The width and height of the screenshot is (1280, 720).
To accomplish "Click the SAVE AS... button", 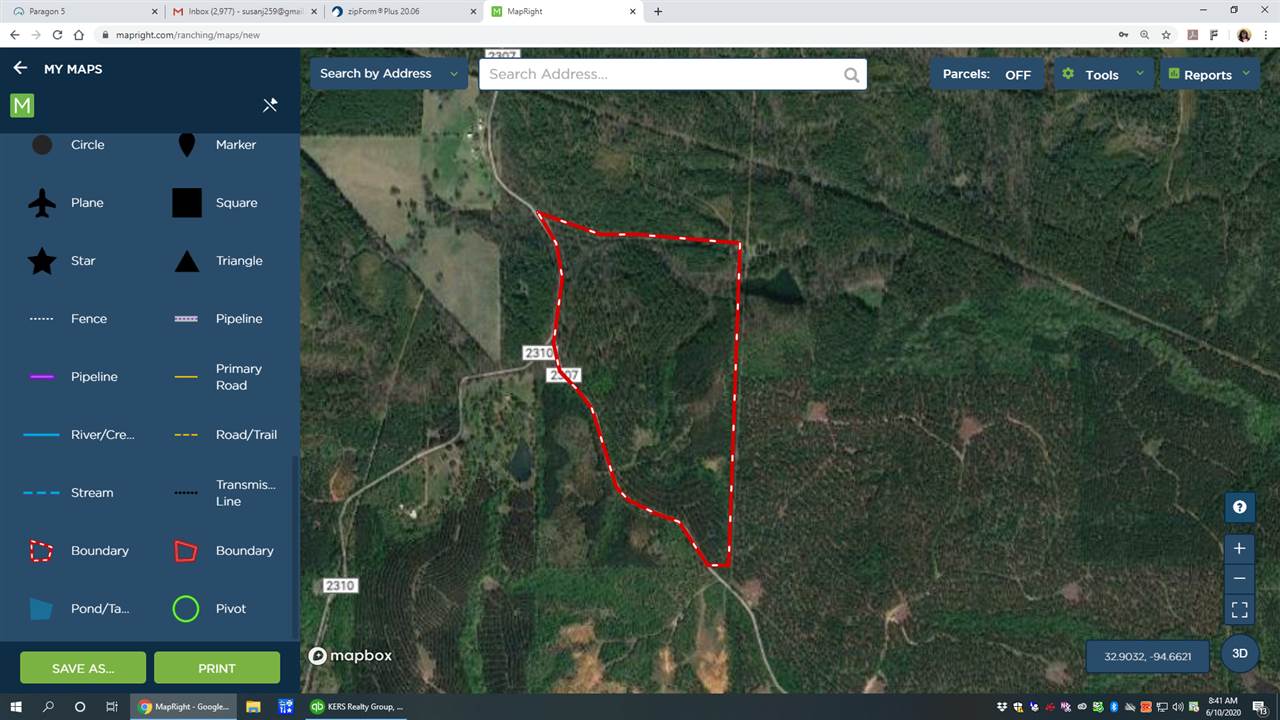I will [x=83, y=668].
